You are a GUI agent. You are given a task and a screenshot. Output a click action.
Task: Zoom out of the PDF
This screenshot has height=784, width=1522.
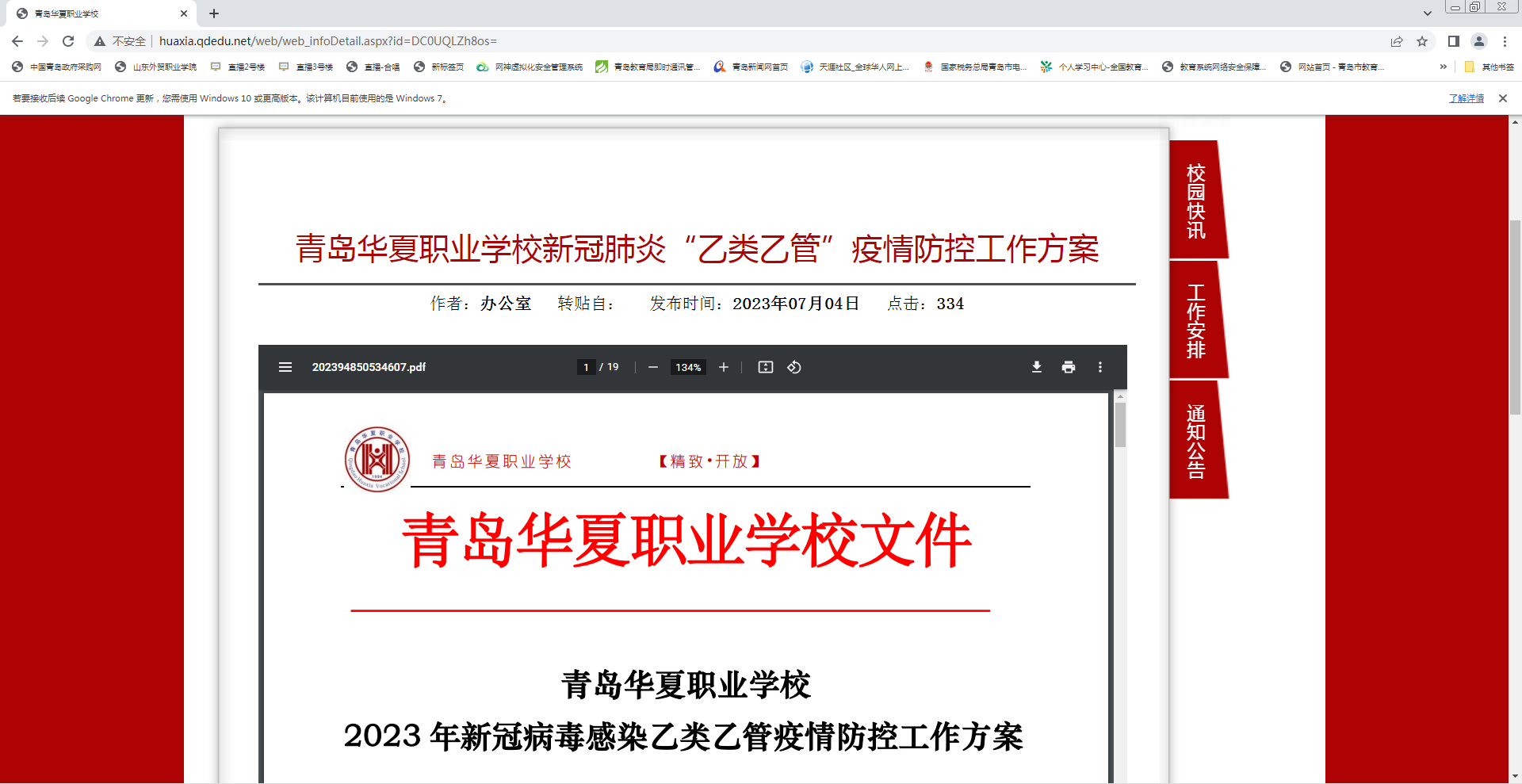pyautogui.click(x=653, y=367)
